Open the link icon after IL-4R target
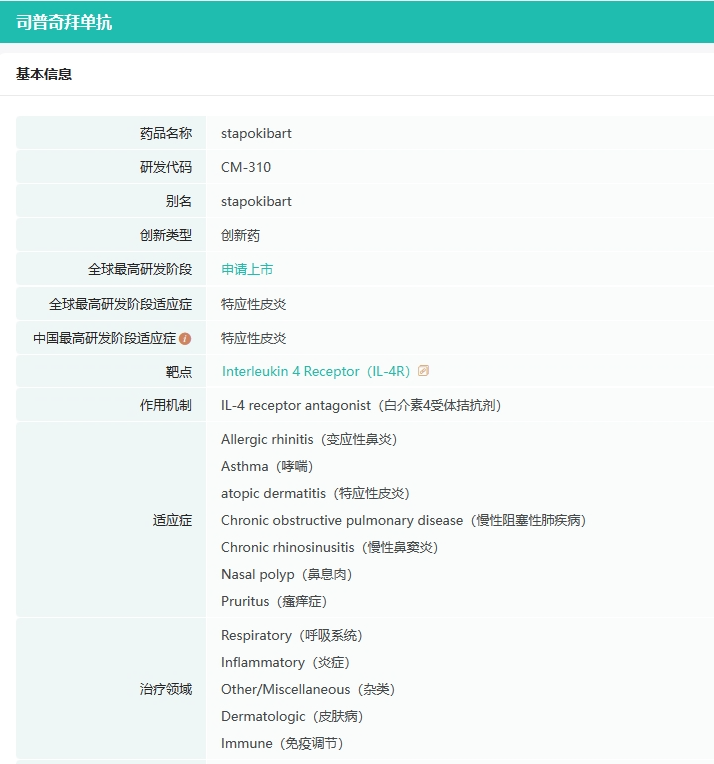 tap(424, 371)
